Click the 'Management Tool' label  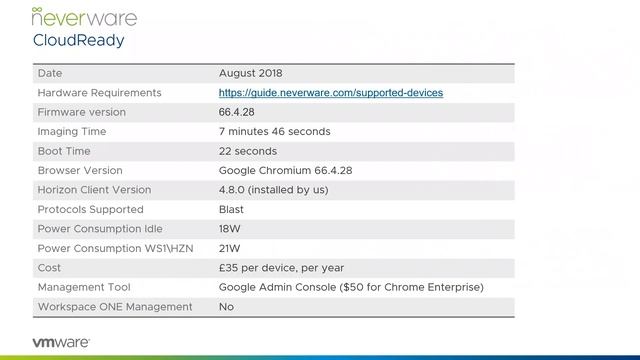(84, 287)
